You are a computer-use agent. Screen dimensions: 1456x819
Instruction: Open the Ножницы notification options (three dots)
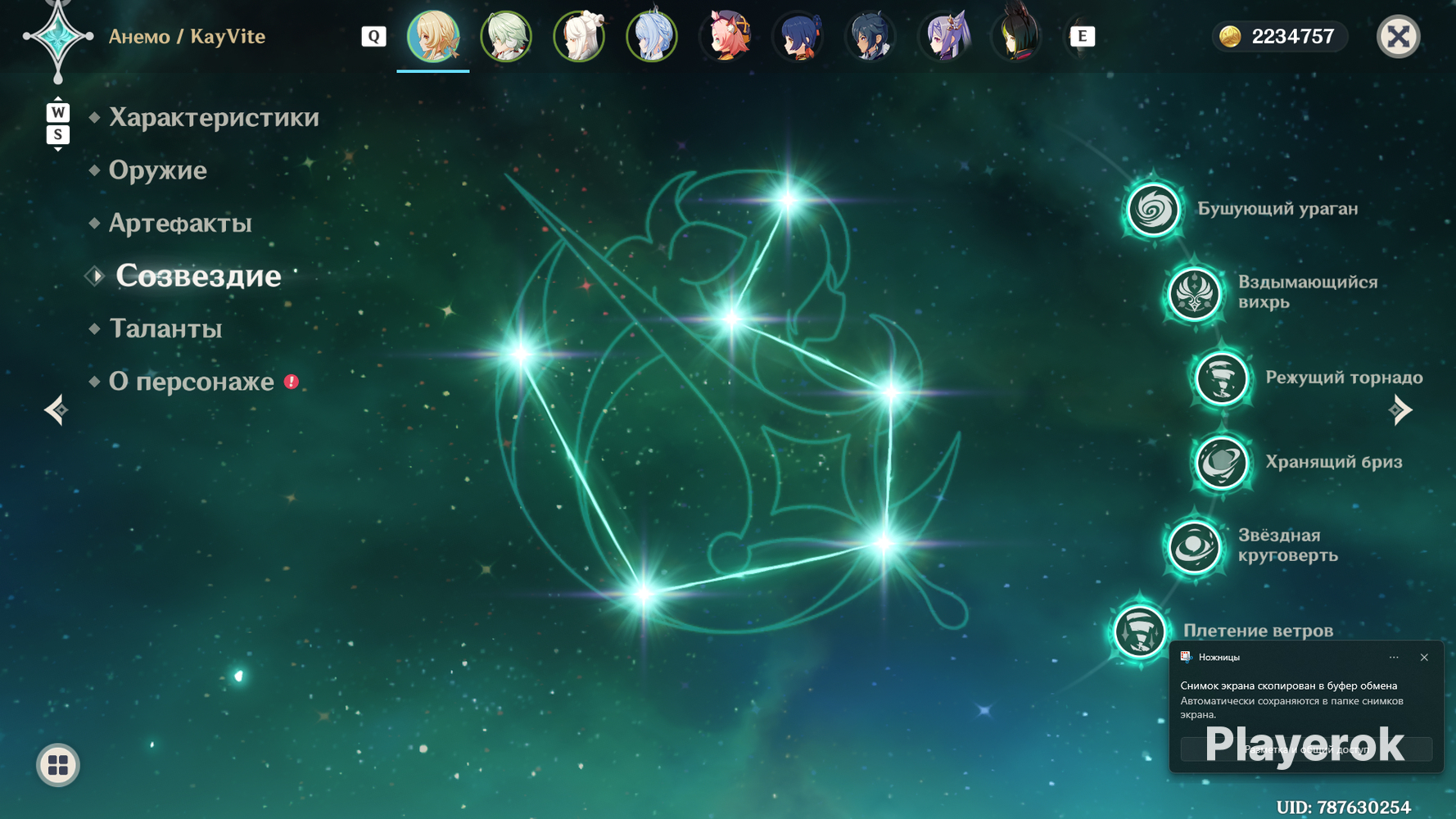[x=1394, y=657]
